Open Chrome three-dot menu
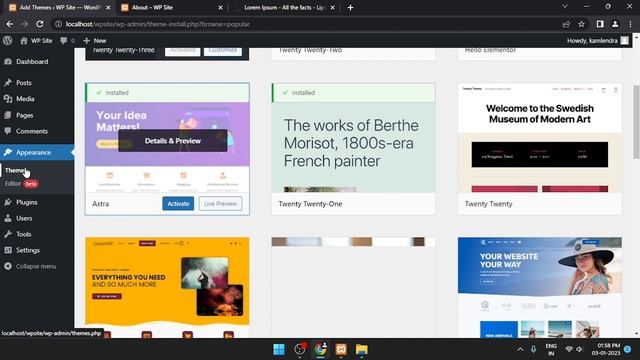The image size is (640, 360). 630,24
